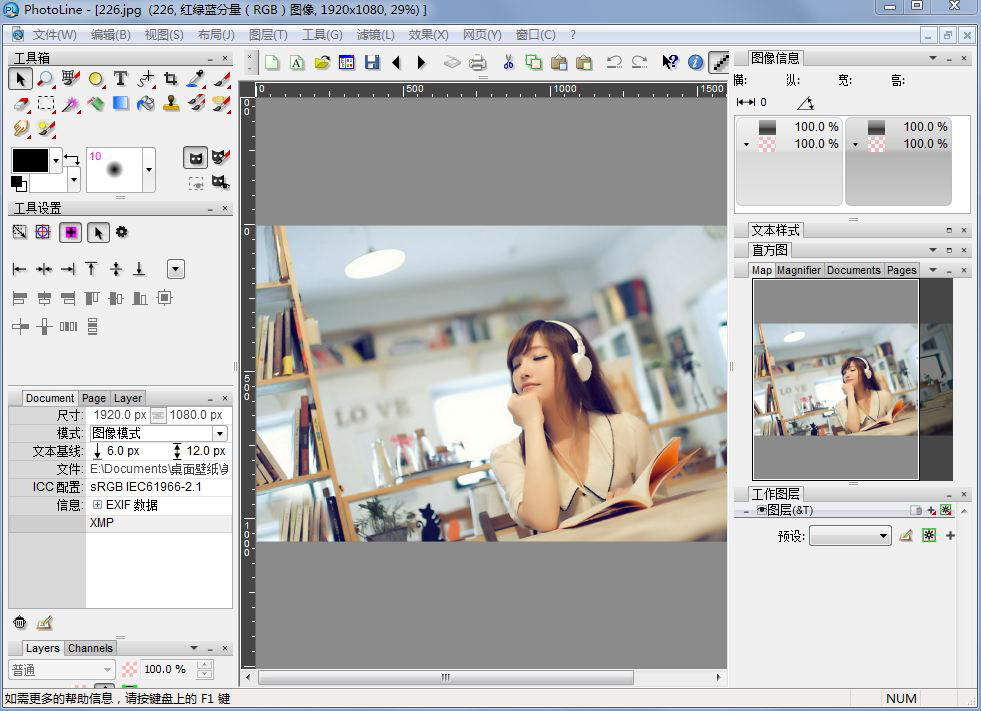This screenshot has height=711, width=981.
Task: Toggle the crosshair target tool setting
Action: tap(43, 232)
